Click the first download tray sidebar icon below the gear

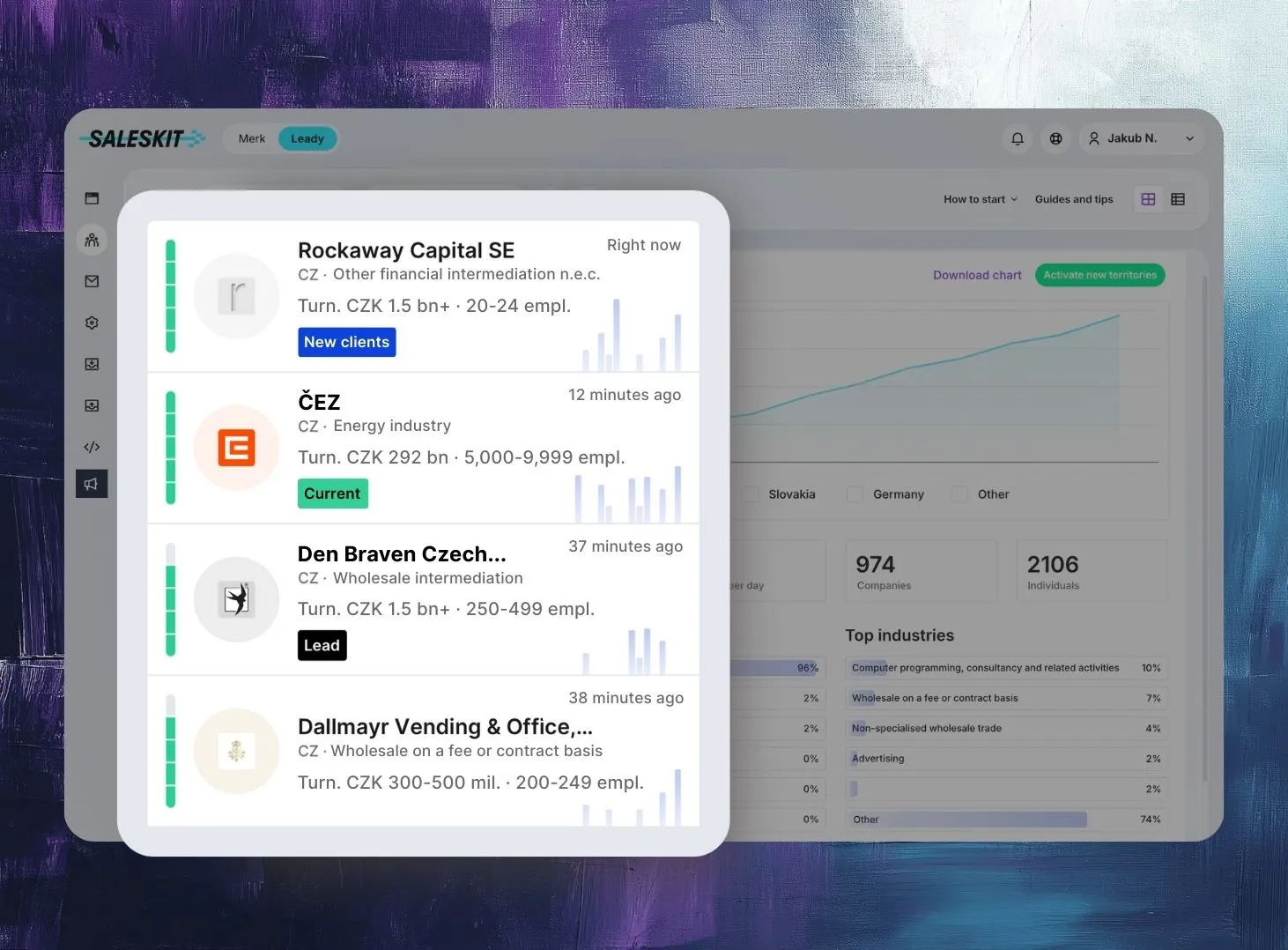(92, 364)
